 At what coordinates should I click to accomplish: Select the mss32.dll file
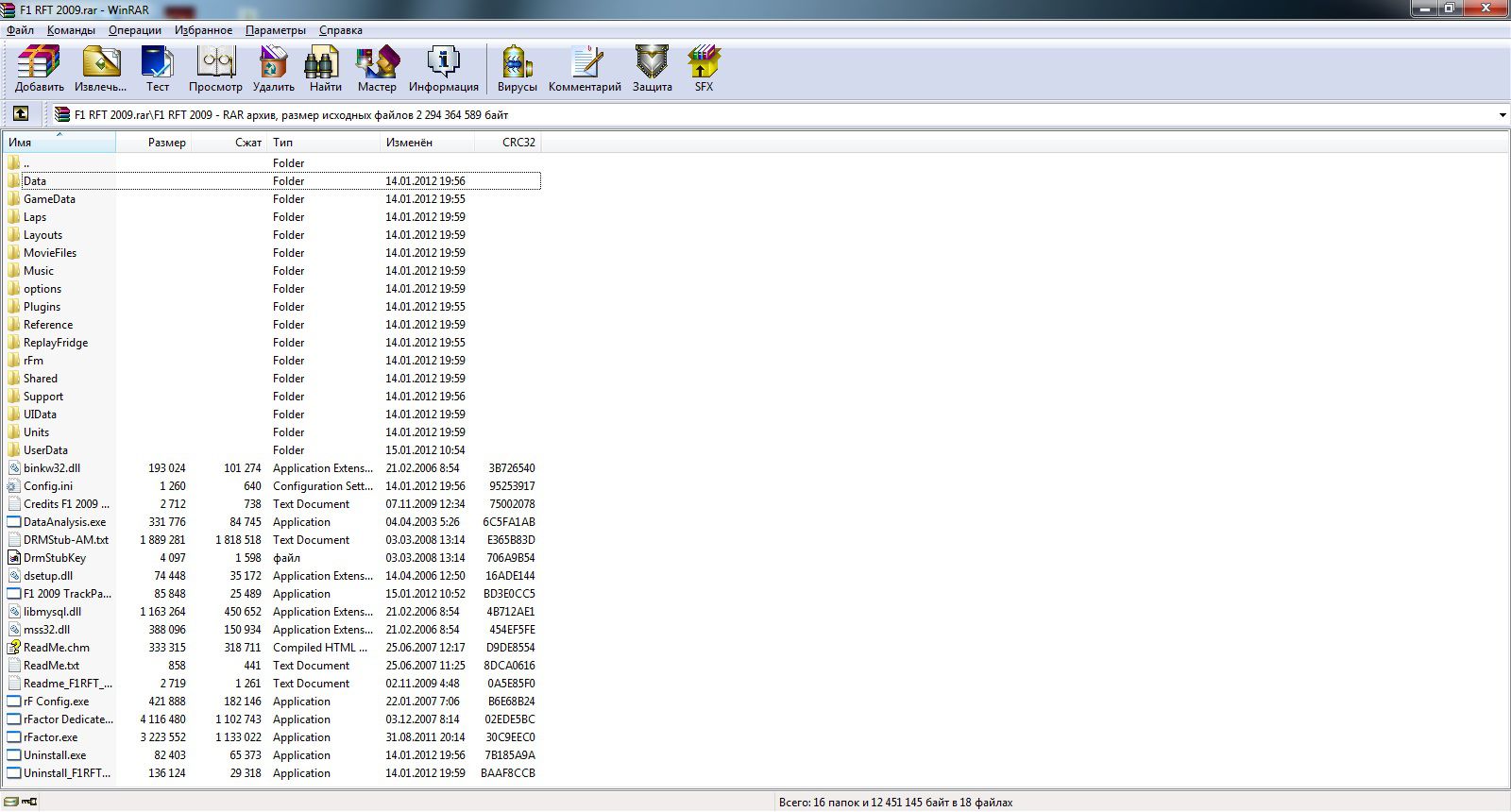[46, 630]
